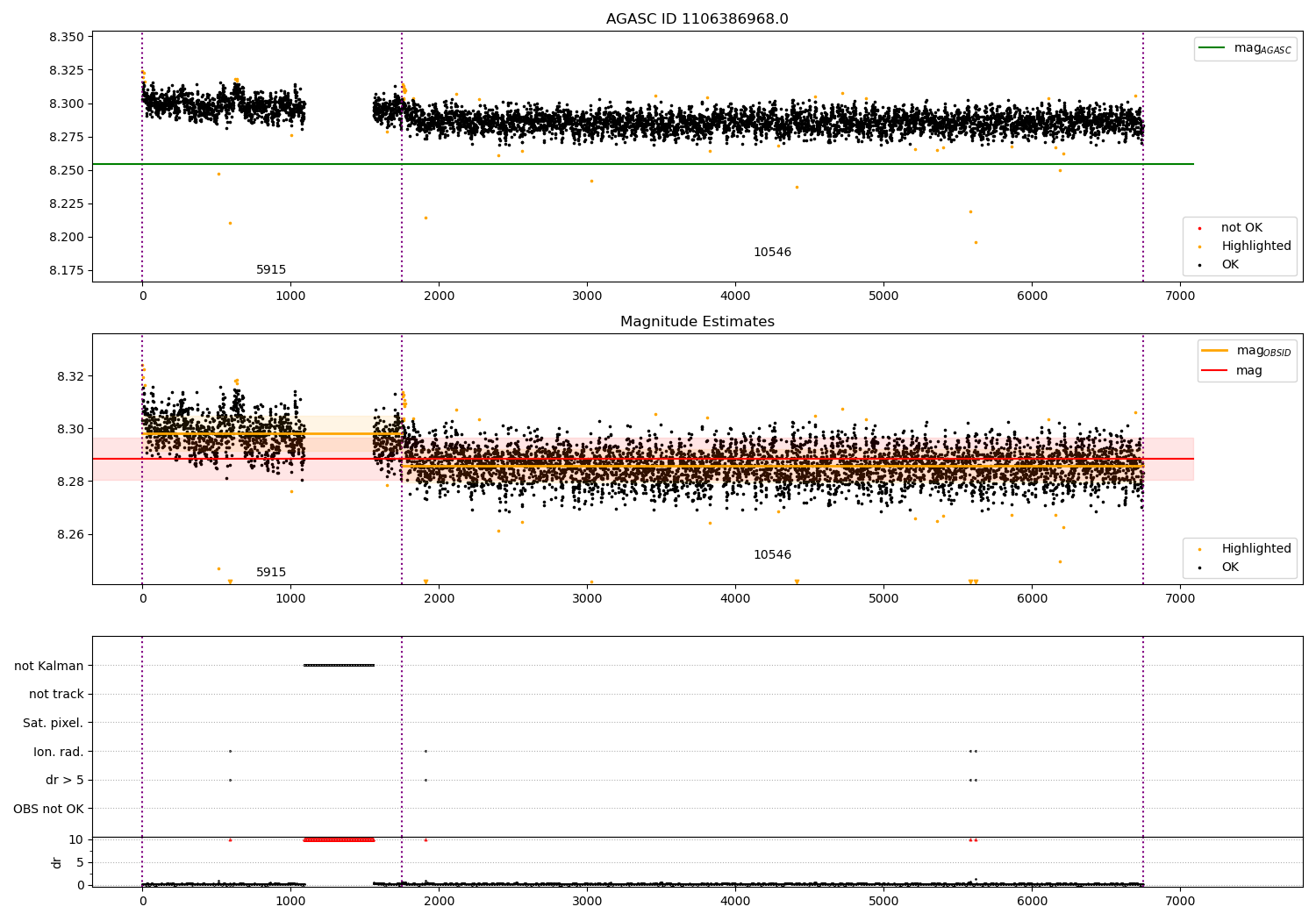Click the 'dr' axis label
Image resolution: width=1316 pixels, height=921 pixels.
(57, 862)
